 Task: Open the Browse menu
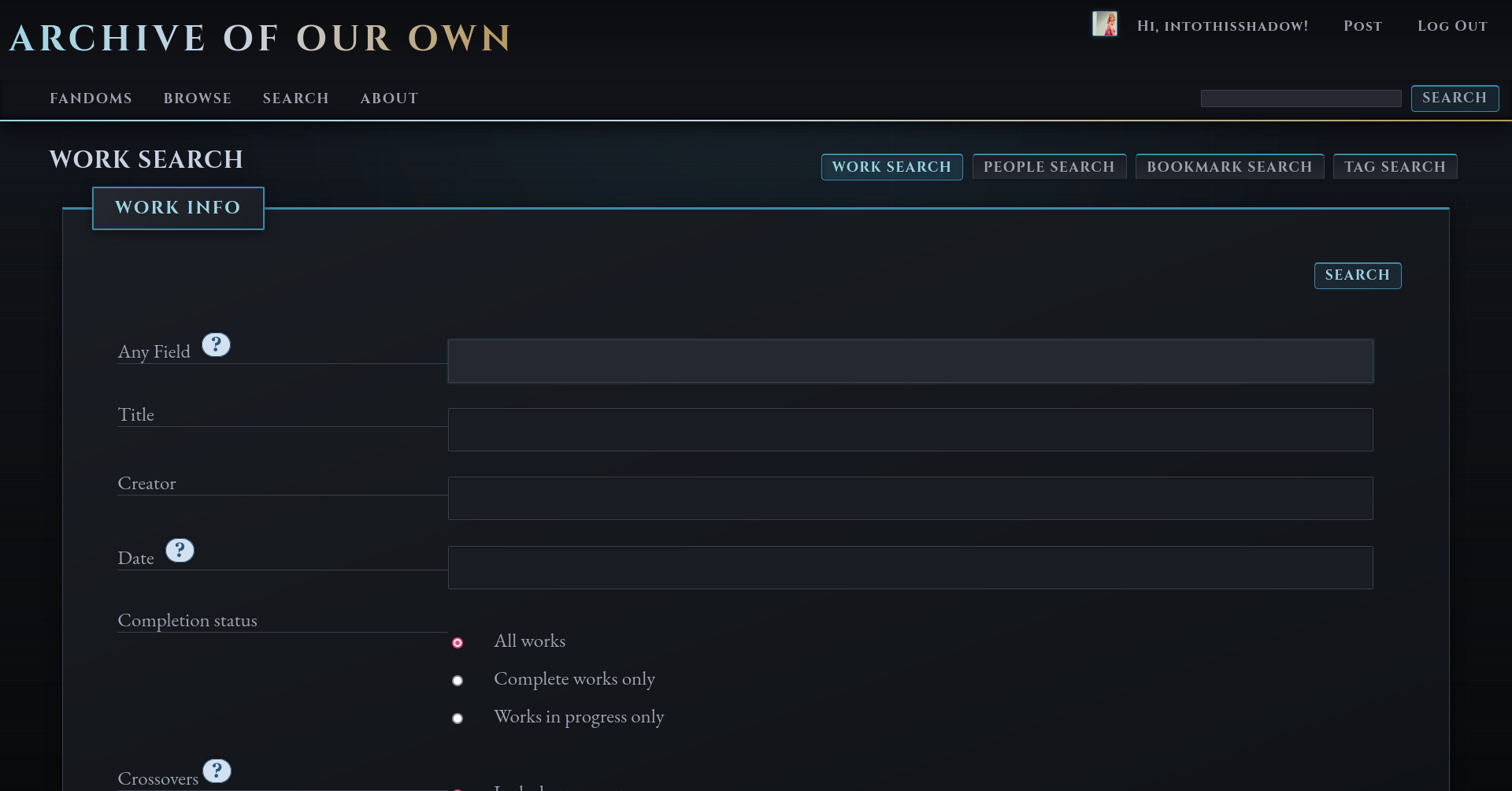point(198,98)
